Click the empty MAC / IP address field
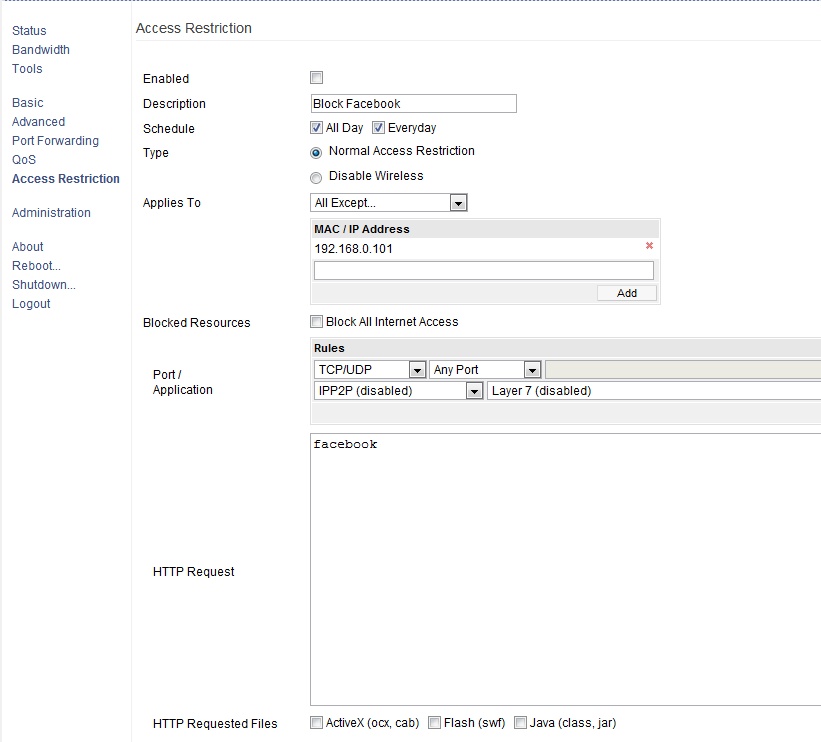This screenshot has width=821, height=742. pos(483,271)
